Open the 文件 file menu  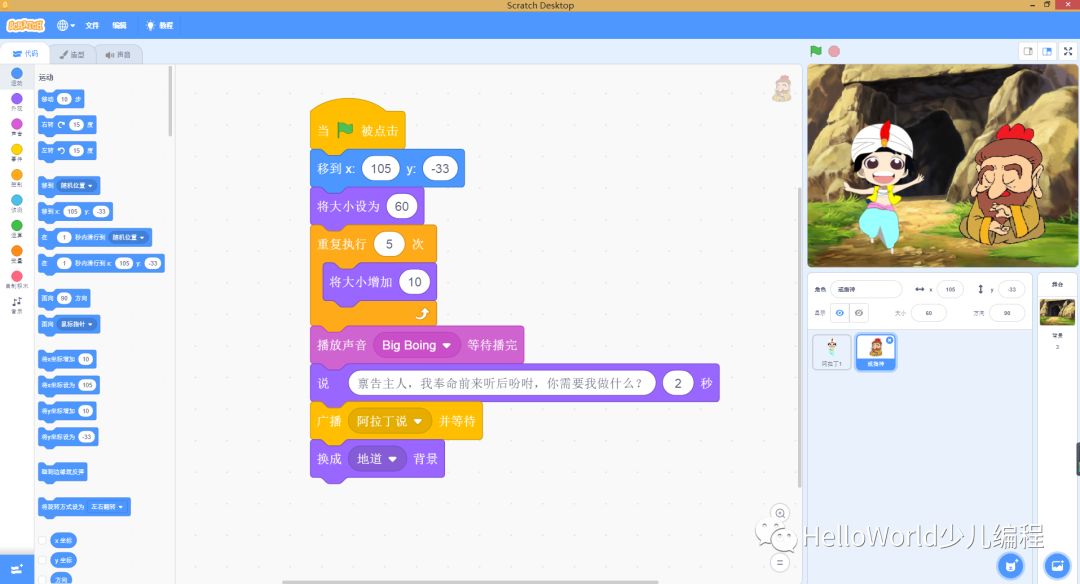[92, 25]
